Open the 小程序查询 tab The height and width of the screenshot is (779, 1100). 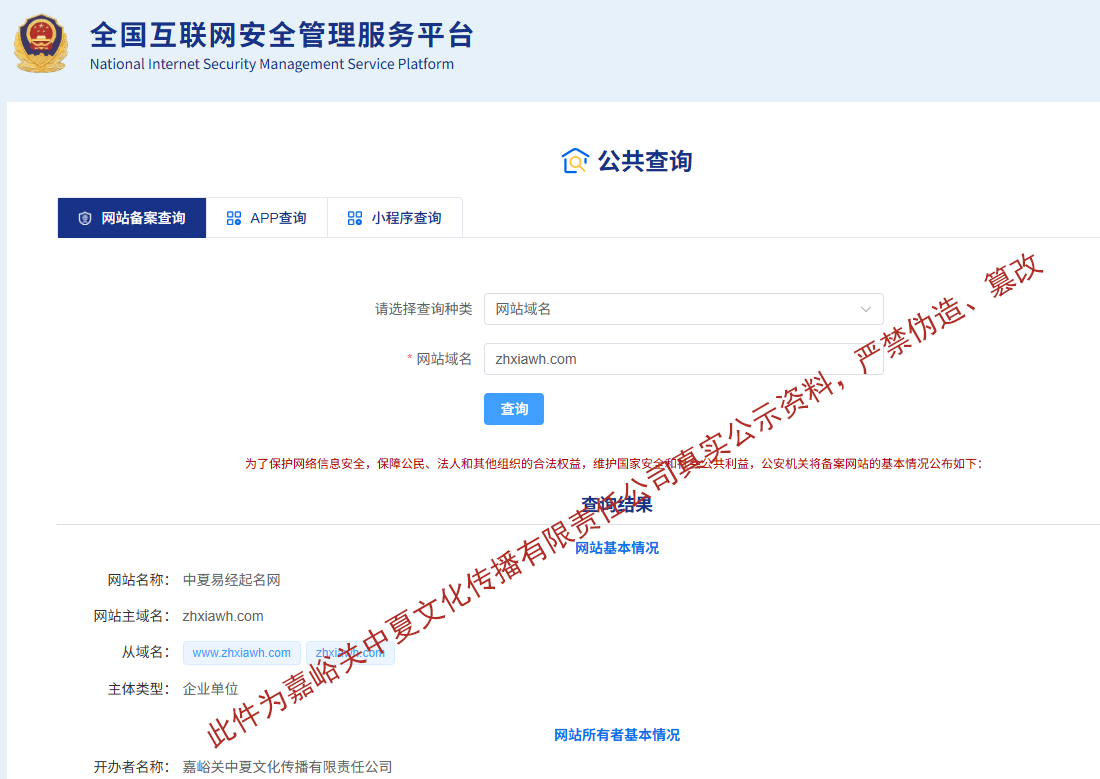click(x=395, y=218)
